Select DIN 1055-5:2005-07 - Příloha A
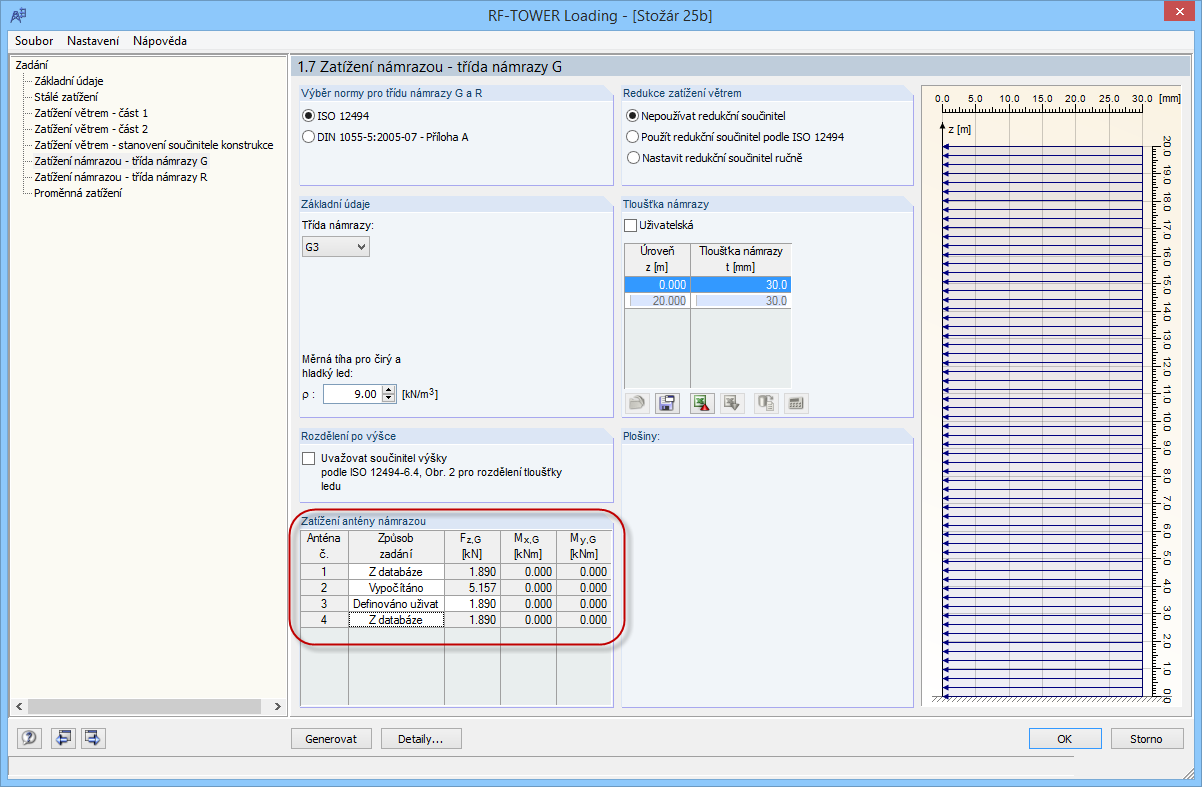 385,136
